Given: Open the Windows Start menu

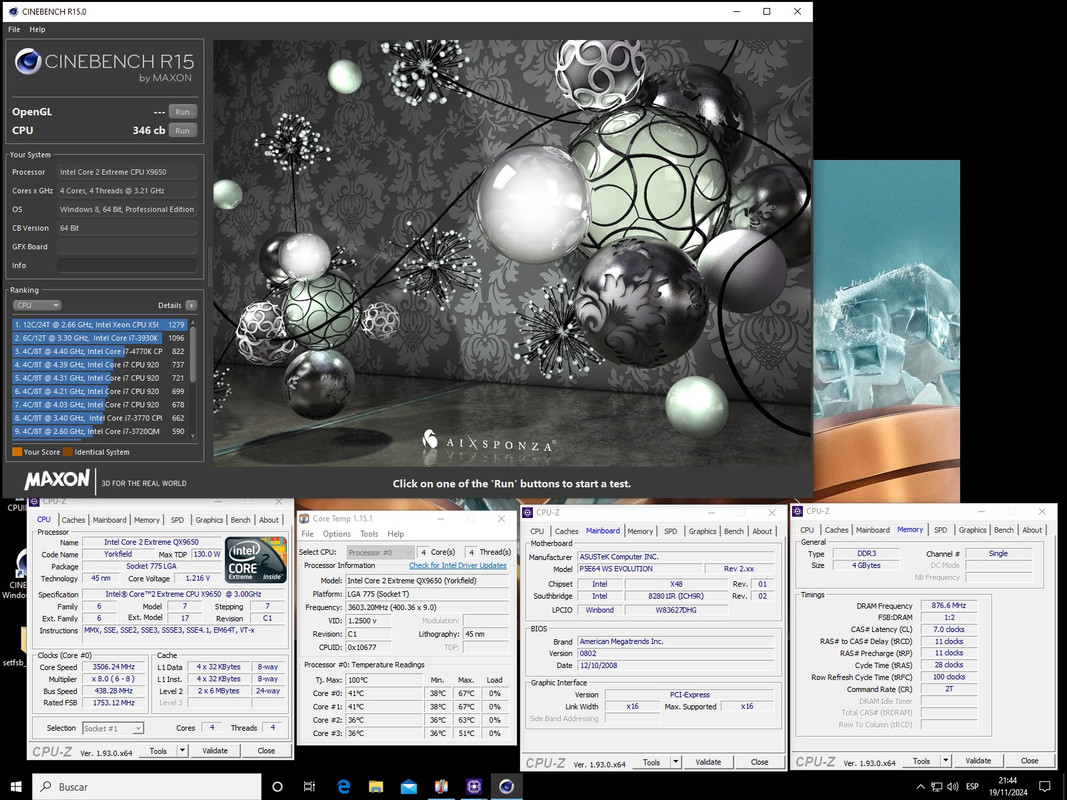Looking at the screenshot, I should coord(15,786).
